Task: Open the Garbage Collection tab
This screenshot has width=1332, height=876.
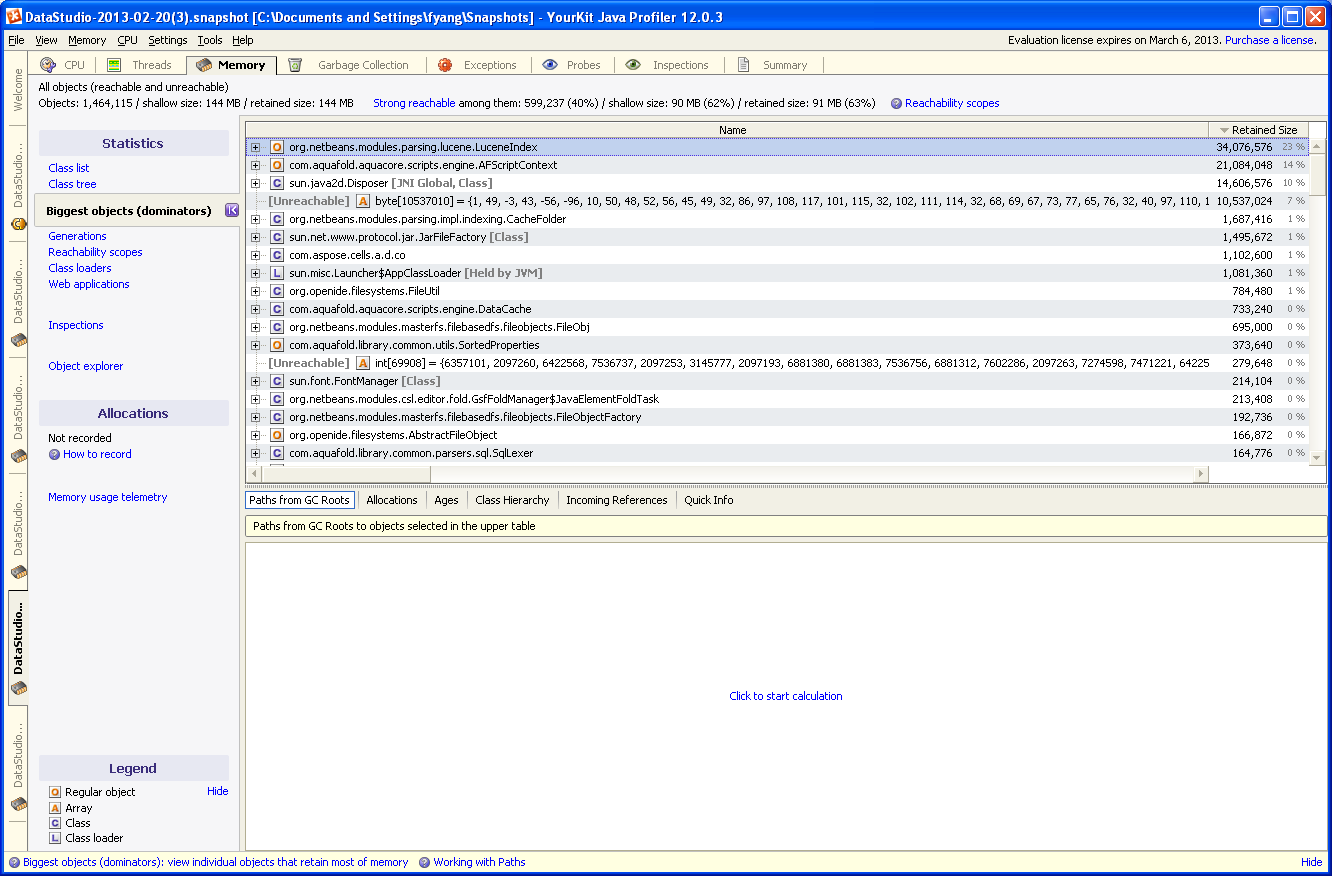Action: (x=348, y=65)
